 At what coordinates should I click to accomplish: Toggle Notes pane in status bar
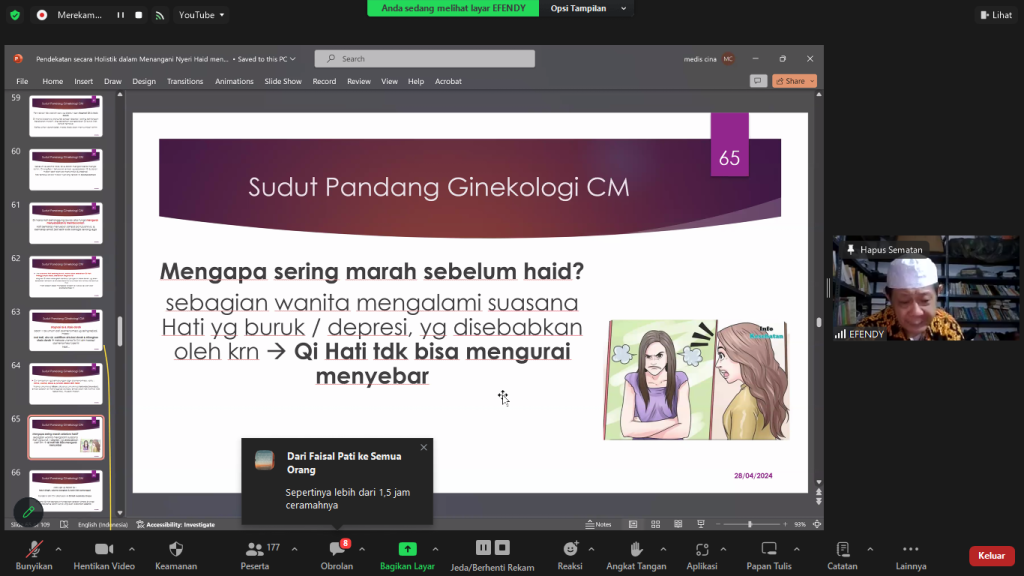pyautogui.click(x=598, y=524)
